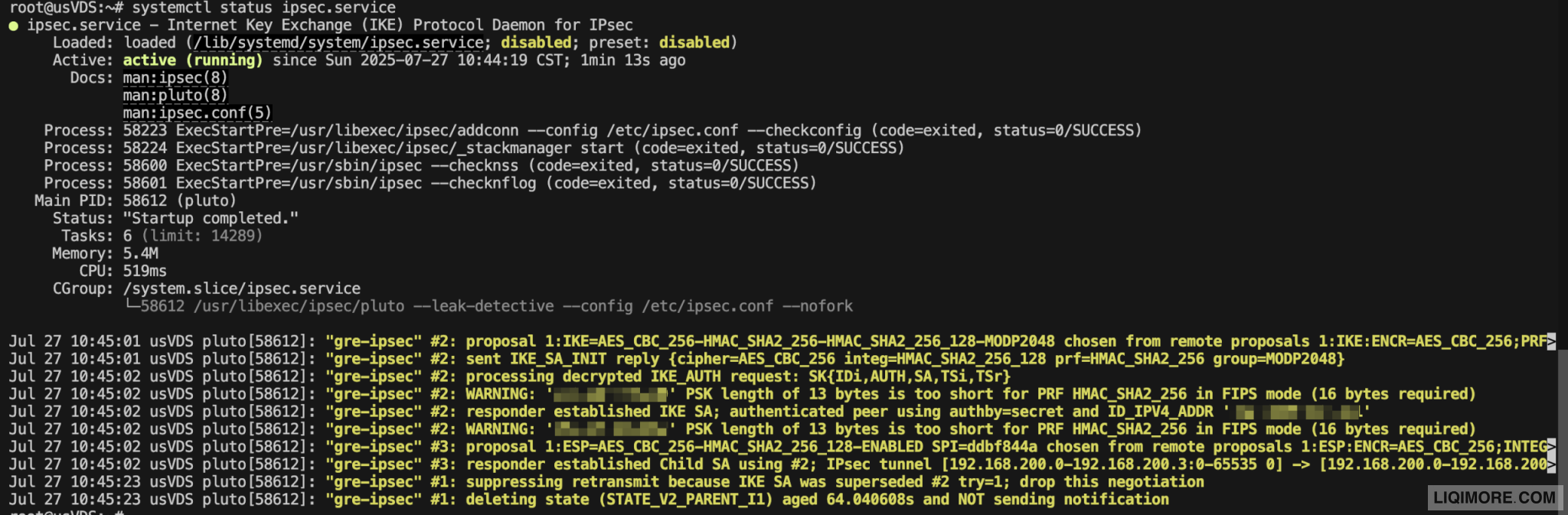The image size is (1568, 515).
Task: Click the green service status dot
Action: click(13, 25)
